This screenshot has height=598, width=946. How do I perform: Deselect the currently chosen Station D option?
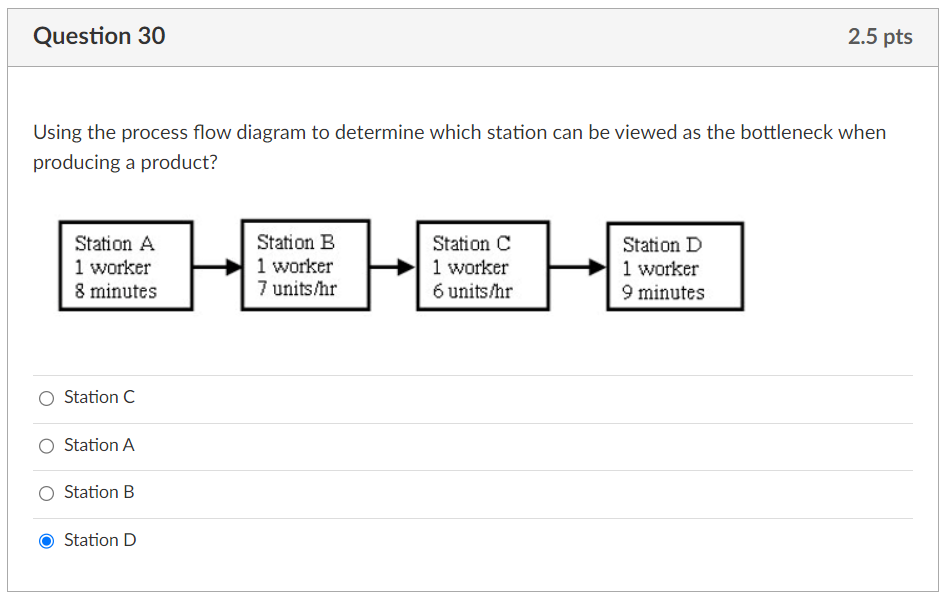click(46, 540)
